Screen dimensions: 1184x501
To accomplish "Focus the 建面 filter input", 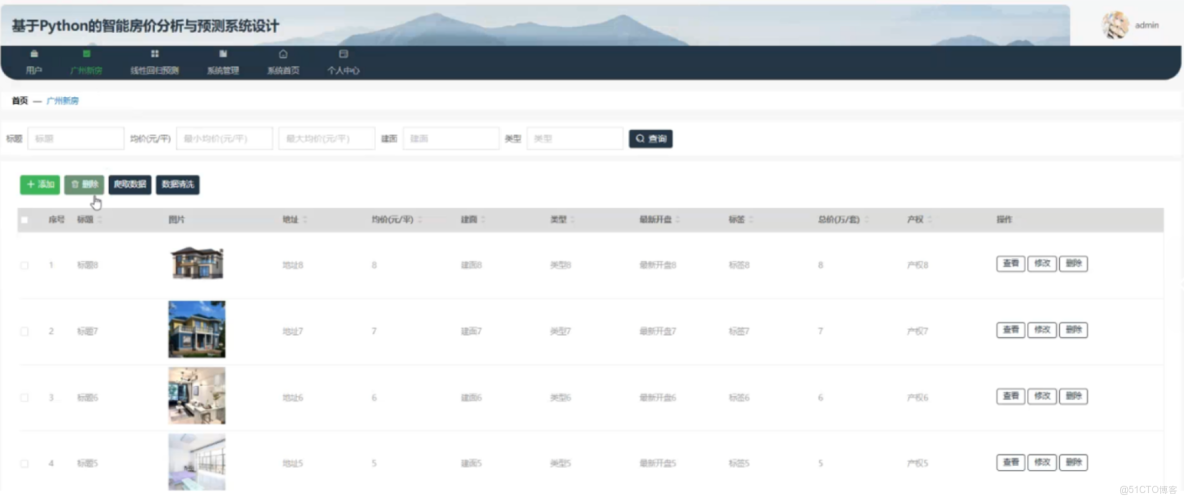I will point(451,138).
